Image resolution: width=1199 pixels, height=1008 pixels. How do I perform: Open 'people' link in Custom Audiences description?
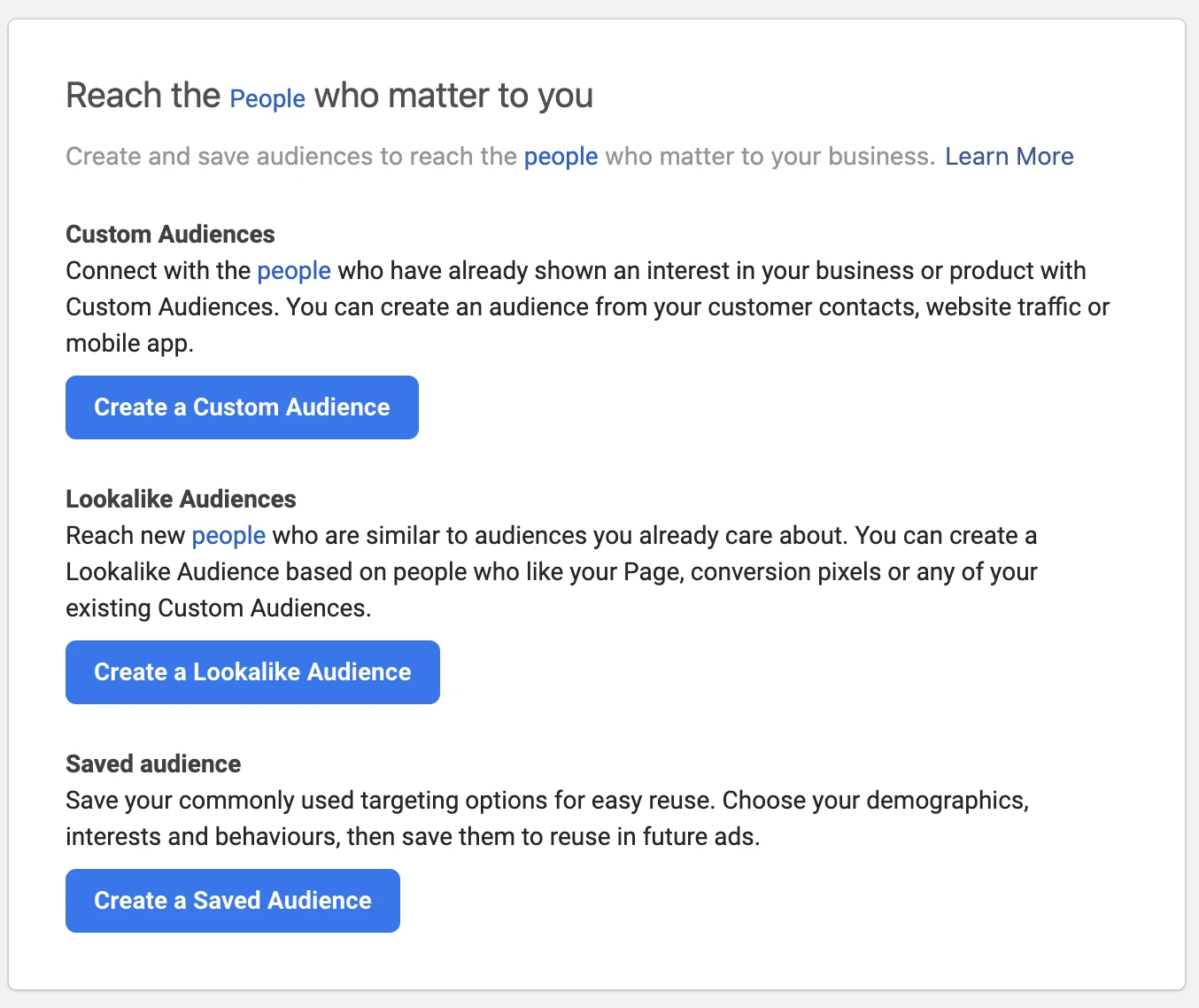point(293,271)
